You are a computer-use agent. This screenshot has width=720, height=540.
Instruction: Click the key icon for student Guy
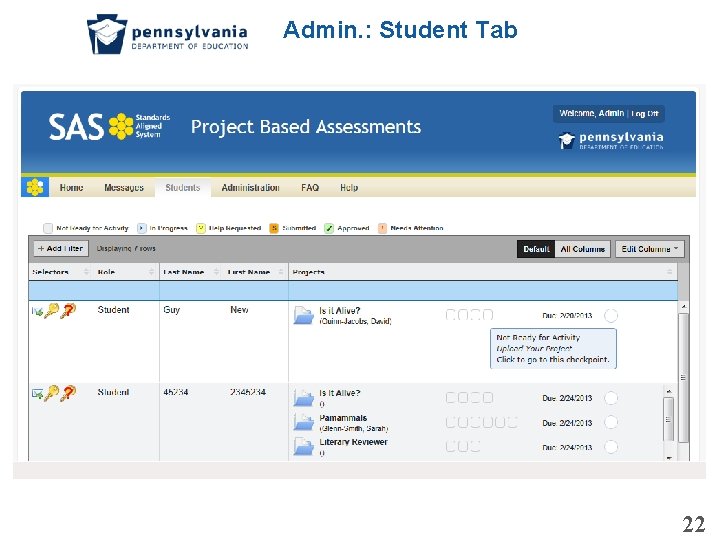[x=51, y=311]
